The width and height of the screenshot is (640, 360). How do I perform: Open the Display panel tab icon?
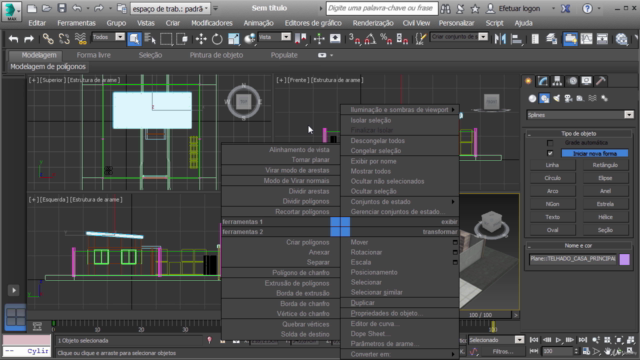(x=587, y=81)
